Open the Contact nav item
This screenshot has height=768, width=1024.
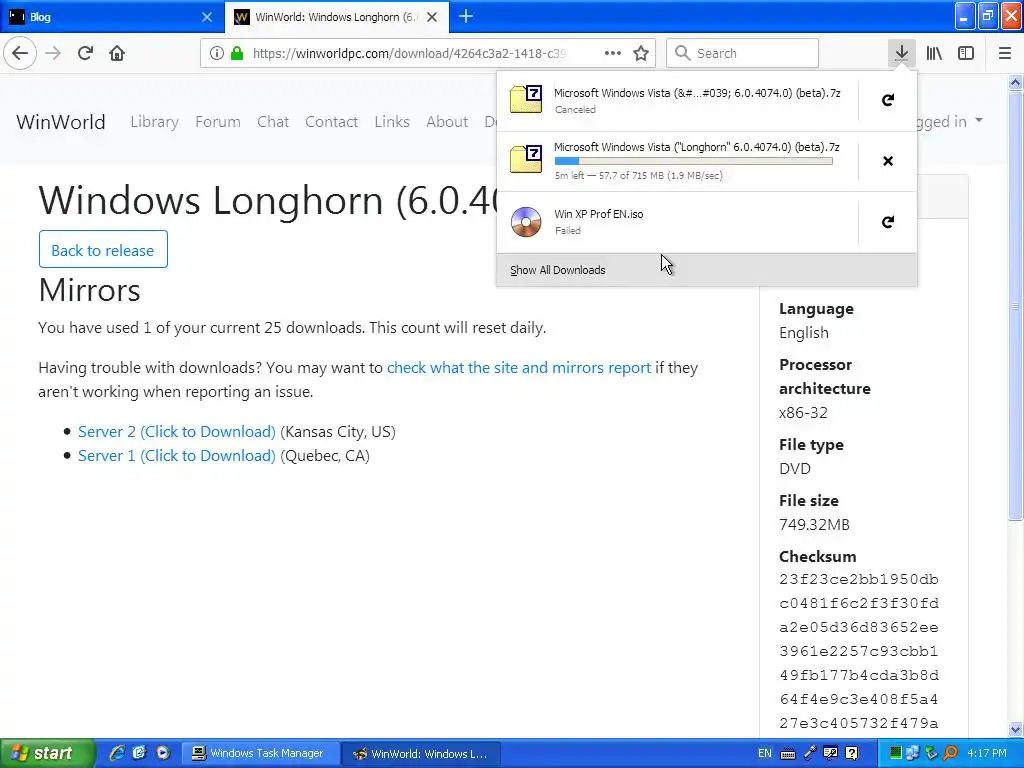[x=331, y=121]
